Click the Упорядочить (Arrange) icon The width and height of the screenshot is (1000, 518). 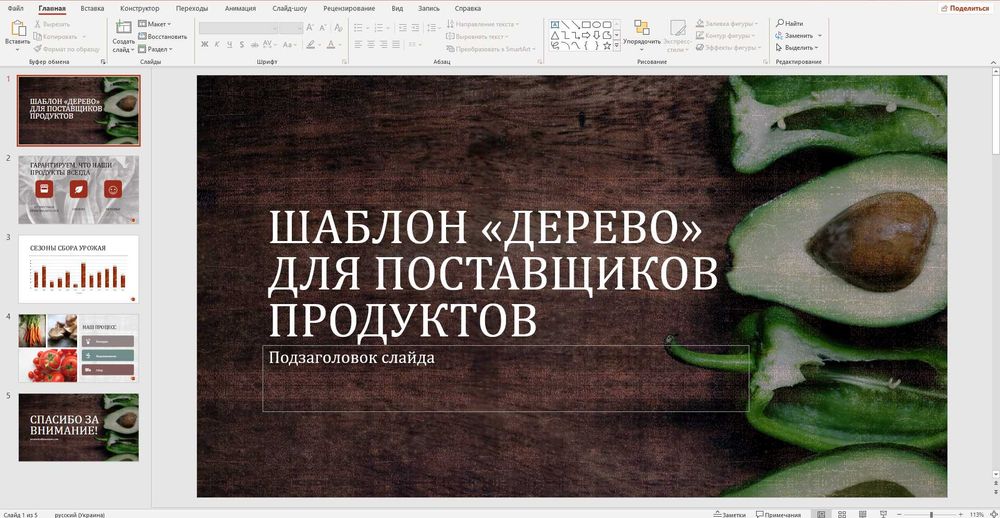click(642, 27)
